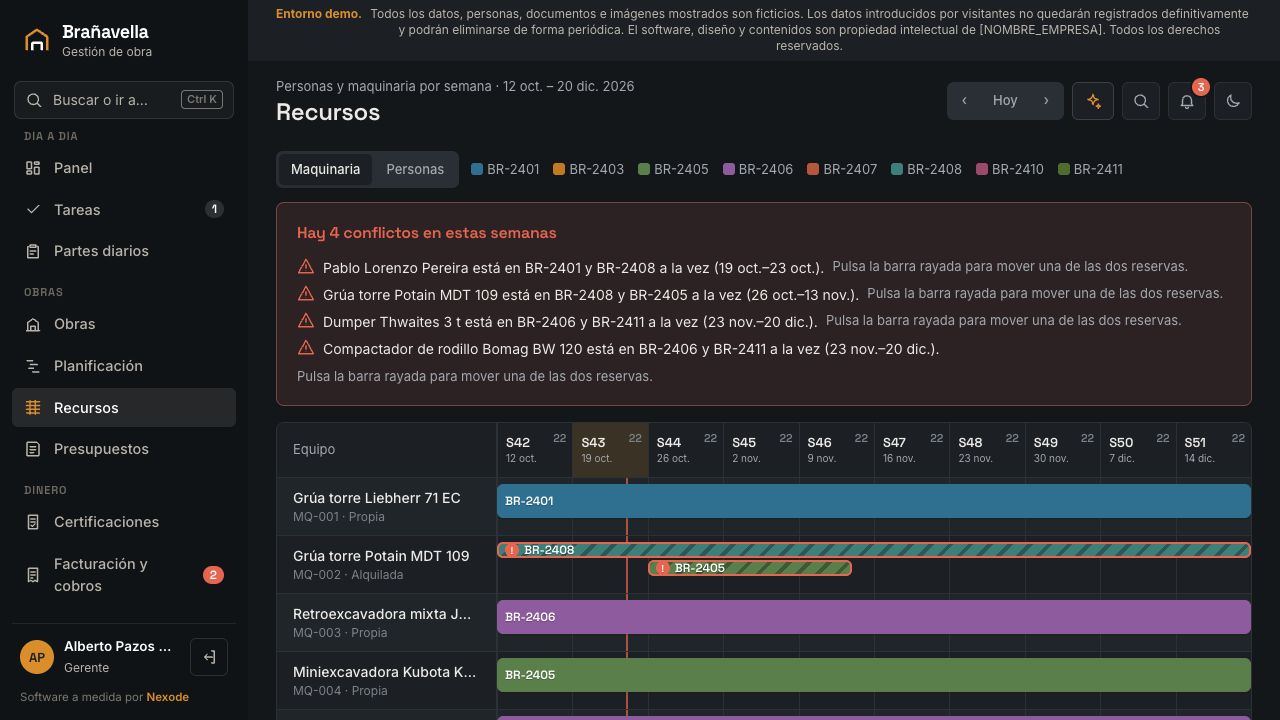Viewport: 1280px width, 720px height.
Task: Click the 'Hay 4 conflictos en estas semanas' heading
Action: point(426,233)
